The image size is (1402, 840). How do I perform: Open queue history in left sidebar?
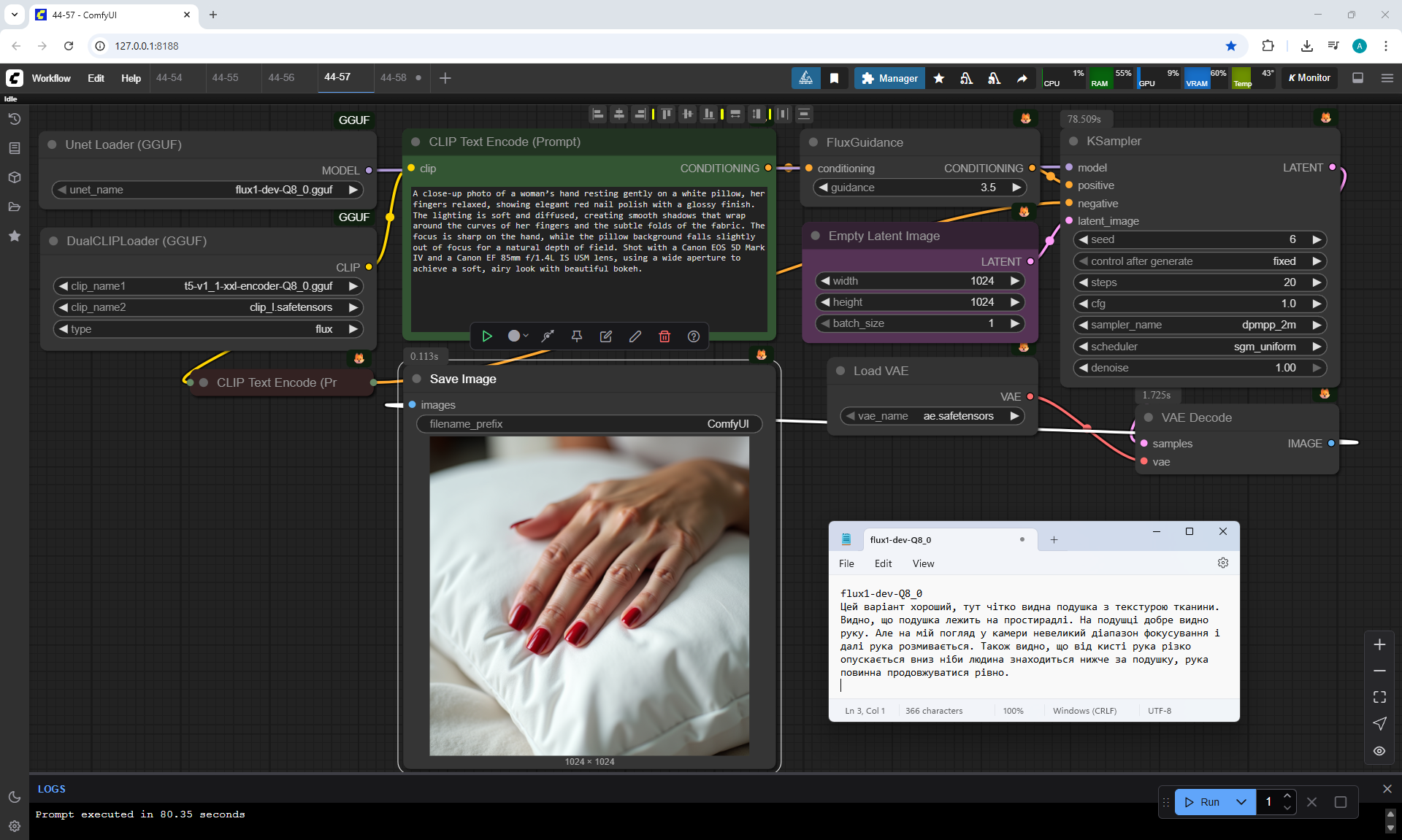pyautogui.click(x=15, y=119)
